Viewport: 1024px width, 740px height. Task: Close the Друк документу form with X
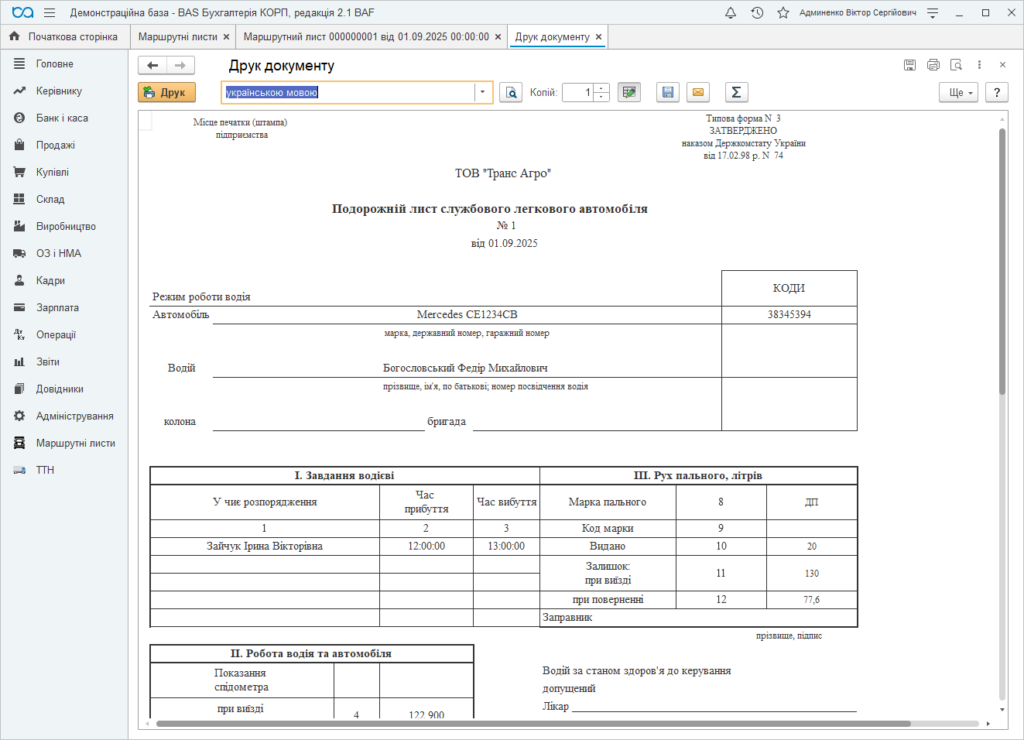click(1002, 65)
